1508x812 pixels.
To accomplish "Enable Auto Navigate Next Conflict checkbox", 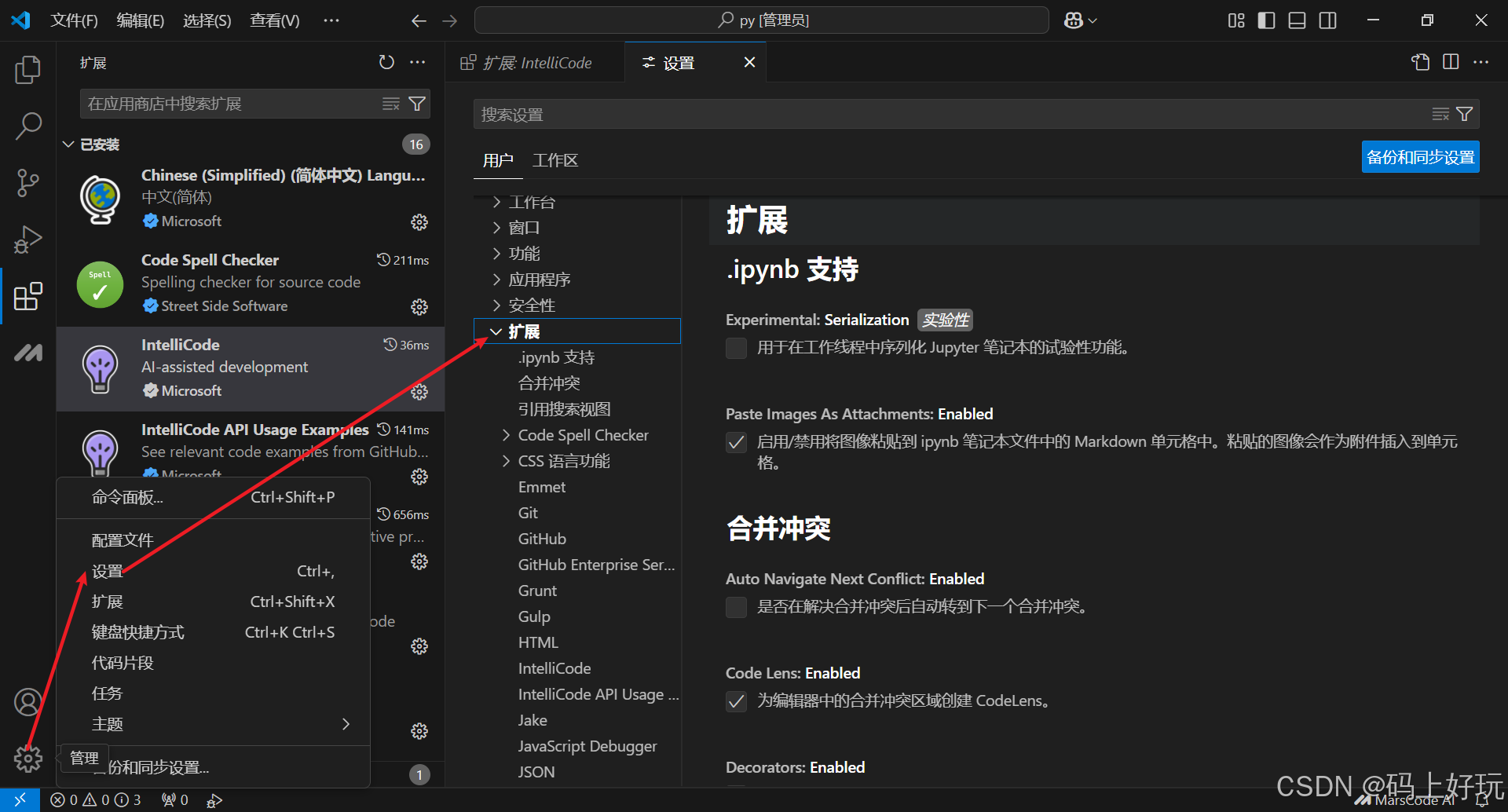I will point(736,607).
